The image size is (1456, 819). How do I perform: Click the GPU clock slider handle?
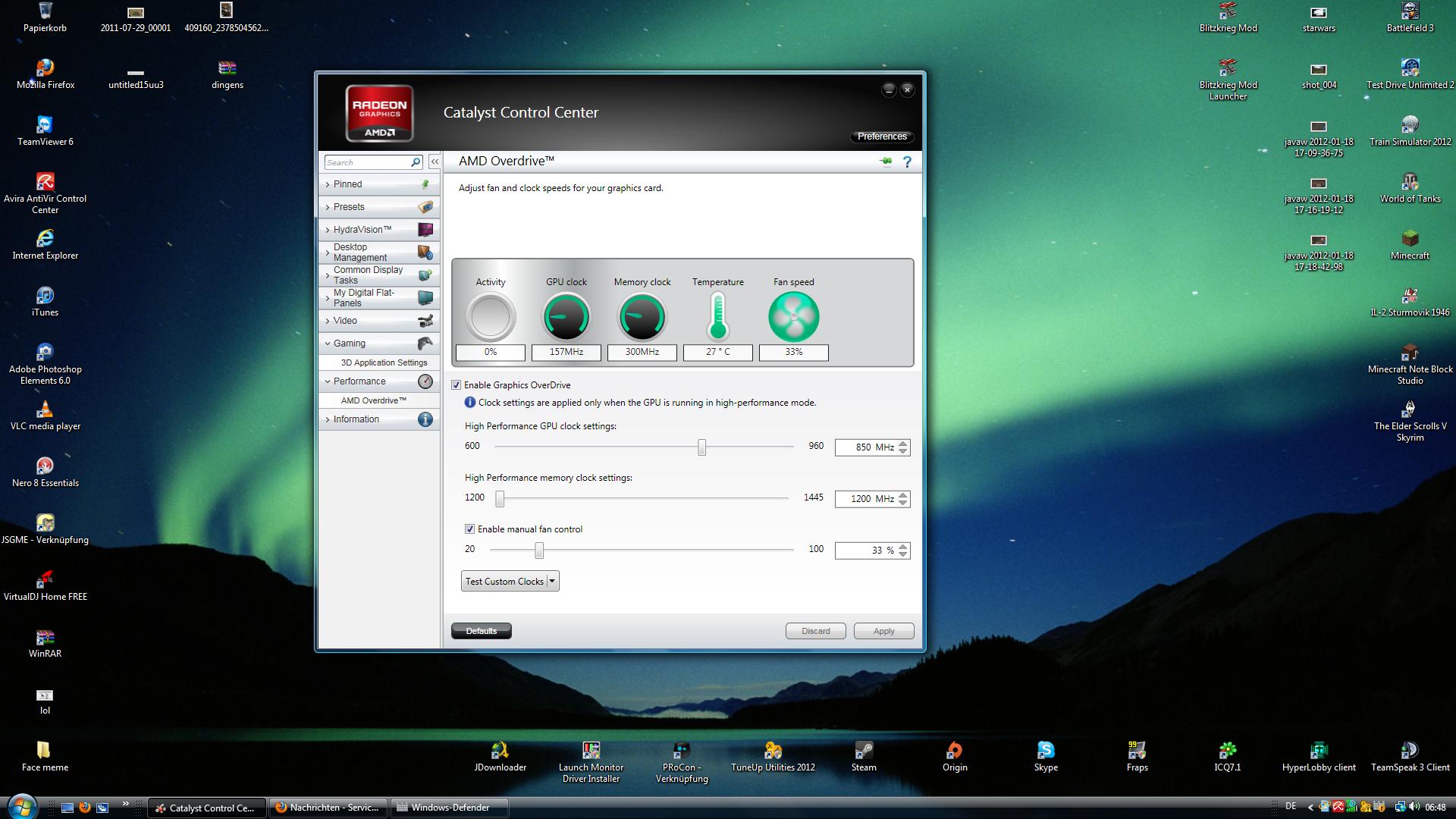point(701,447)
